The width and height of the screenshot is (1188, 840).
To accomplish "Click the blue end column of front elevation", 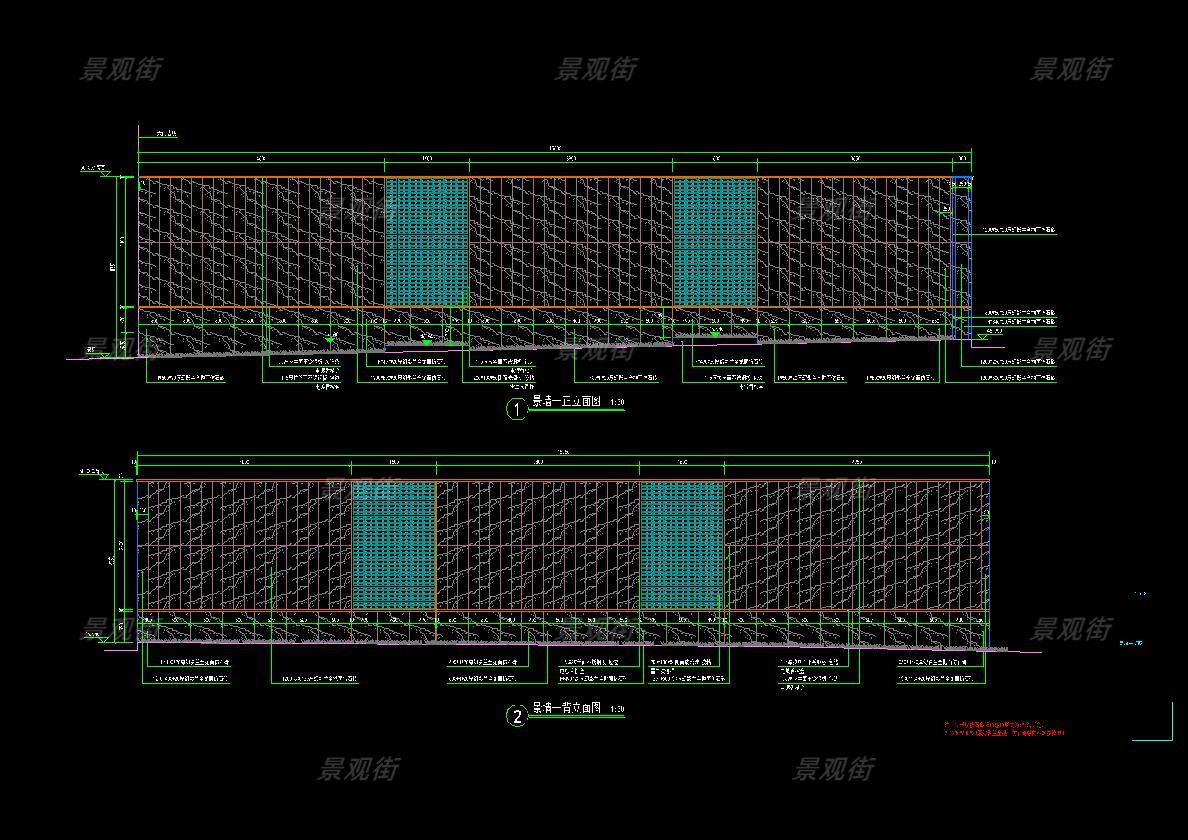I will (961, 243).
